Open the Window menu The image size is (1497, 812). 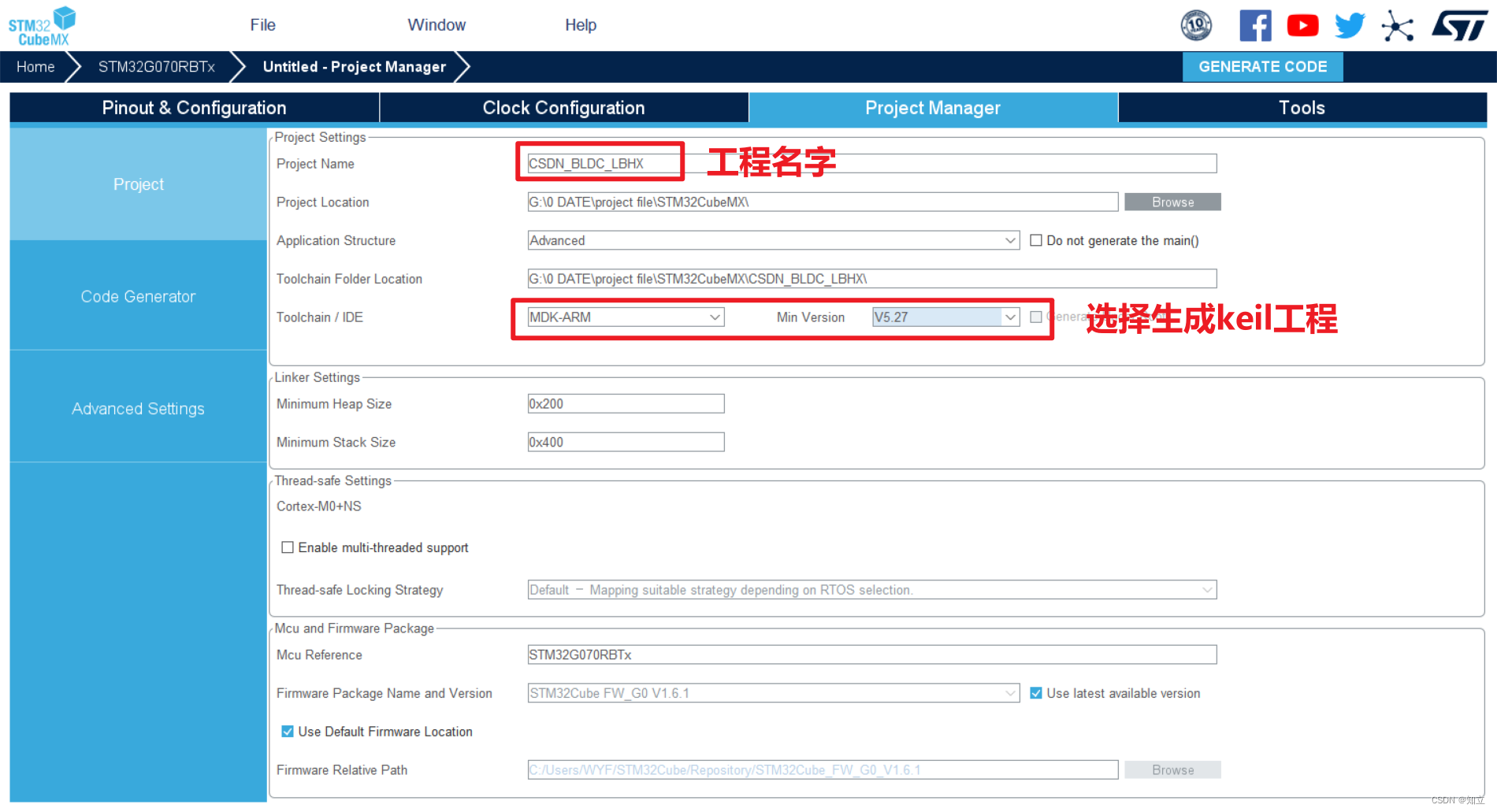(x=436, y=25)
